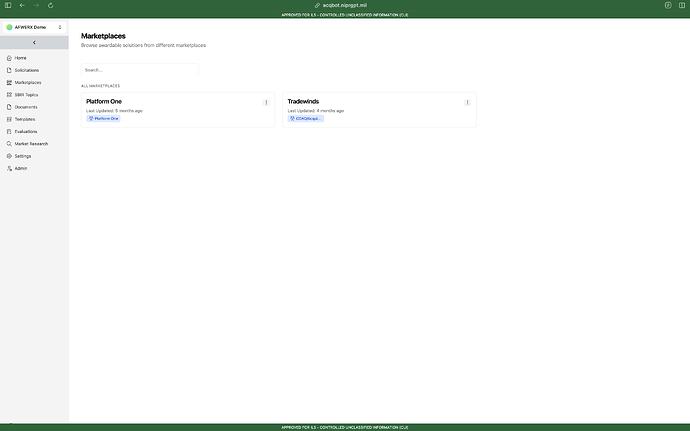
Task: Click the link icon beside the URL
Action: [317, 5]
